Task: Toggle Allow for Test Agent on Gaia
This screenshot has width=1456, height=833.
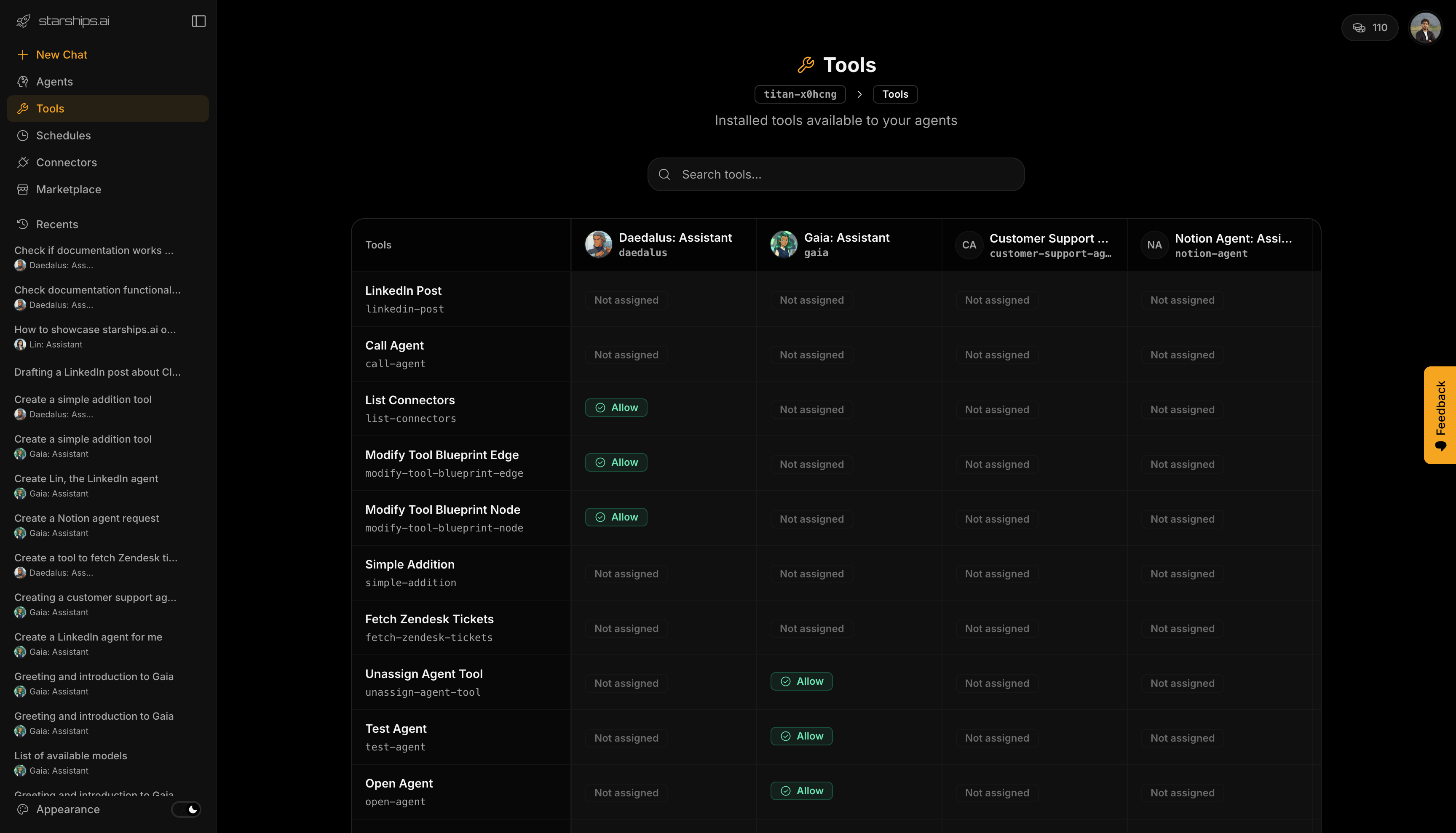Action: [x=801, y=736]
